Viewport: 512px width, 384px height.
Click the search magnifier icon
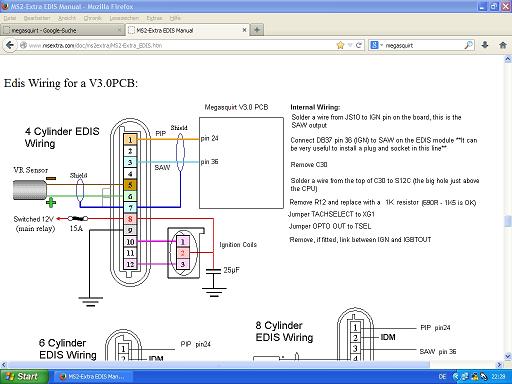click(469, 45)
